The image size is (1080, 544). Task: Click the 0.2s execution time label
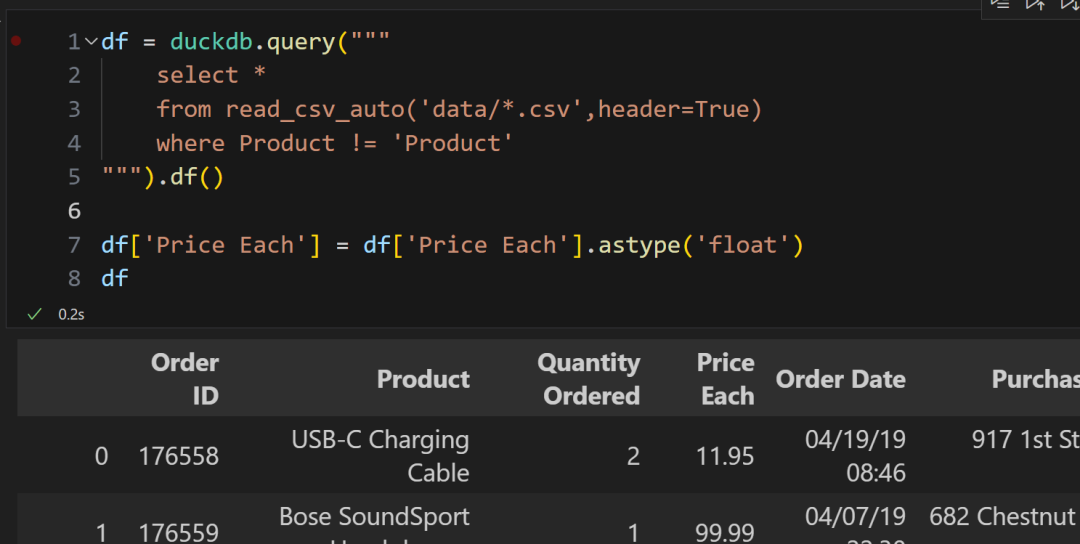coord(71,314)
